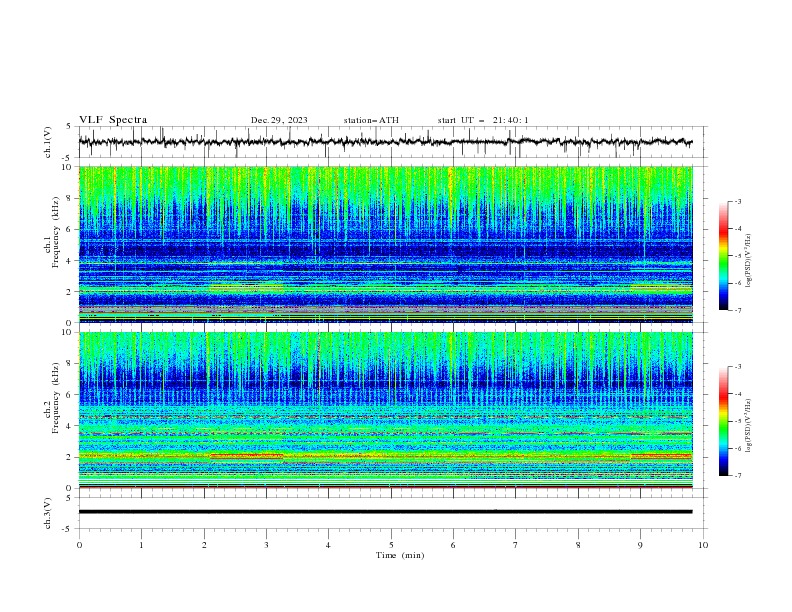Click the ch.1 spectrogram "8" kHz tick label

click(x=70, y=198)
